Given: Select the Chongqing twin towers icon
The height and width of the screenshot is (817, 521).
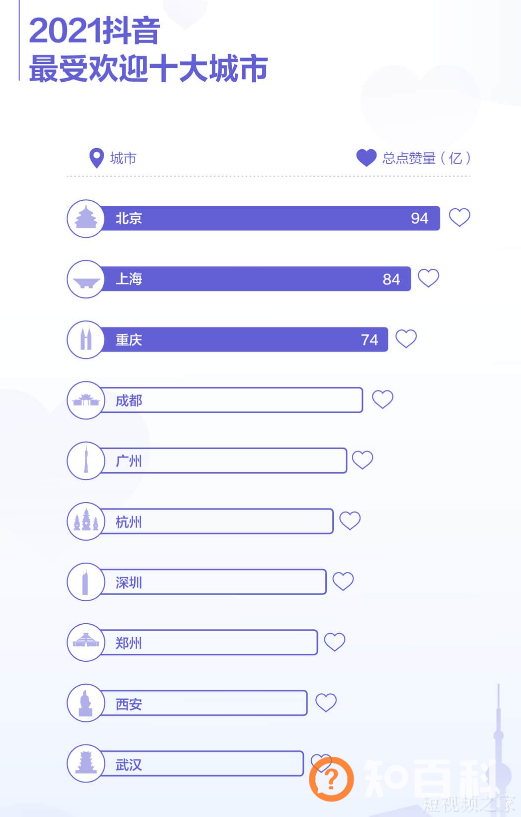Looking at the screenshot, I should pyautogui.click(x=86, y=340).
